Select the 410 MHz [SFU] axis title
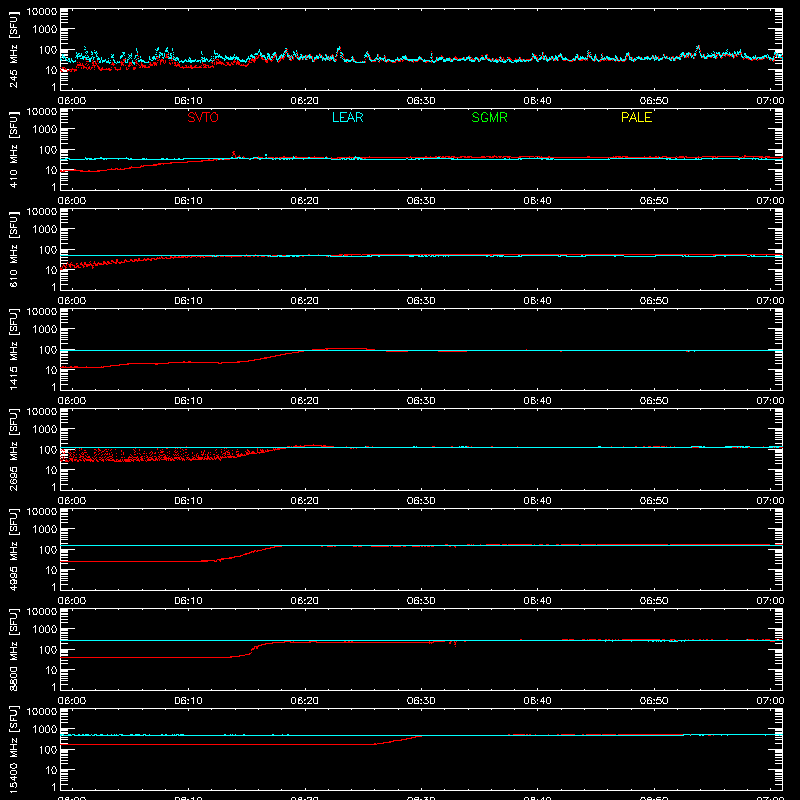This screenshot has height=800, width=800. tap(13, 150)
